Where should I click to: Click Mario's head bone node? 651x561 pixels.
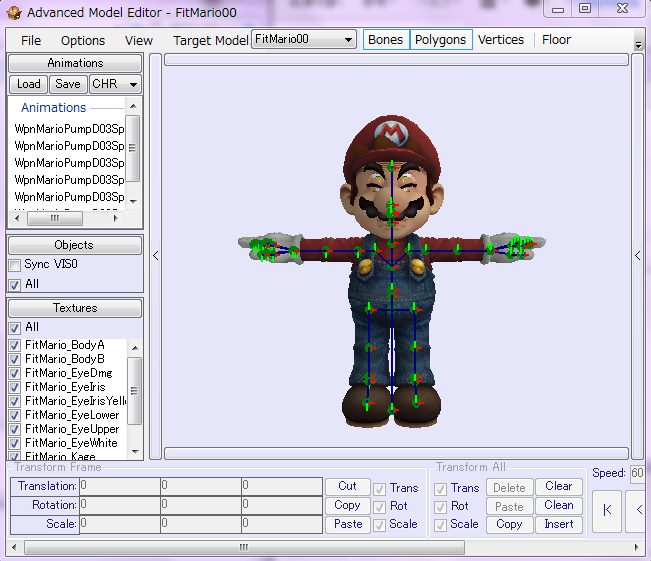(x=392, y=167)
